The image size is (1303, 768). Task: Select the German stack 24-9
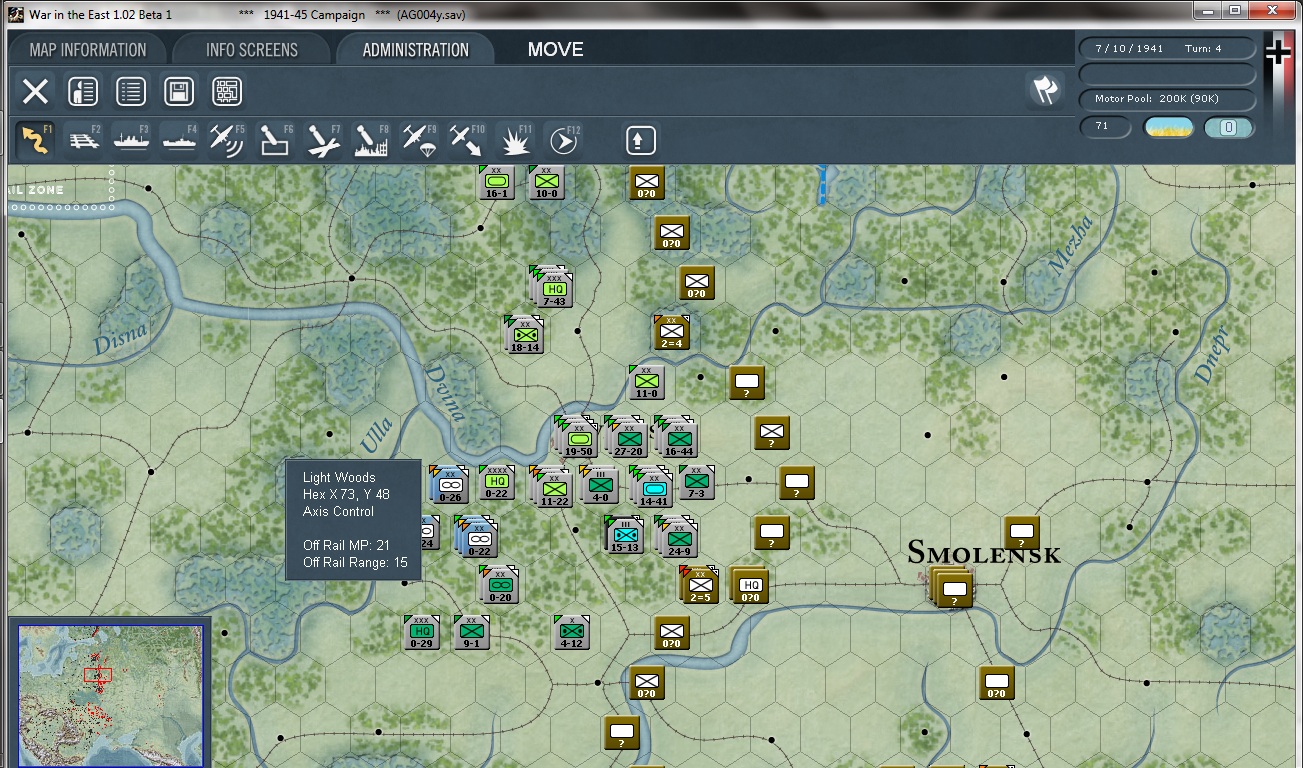(x=676, y=536)
